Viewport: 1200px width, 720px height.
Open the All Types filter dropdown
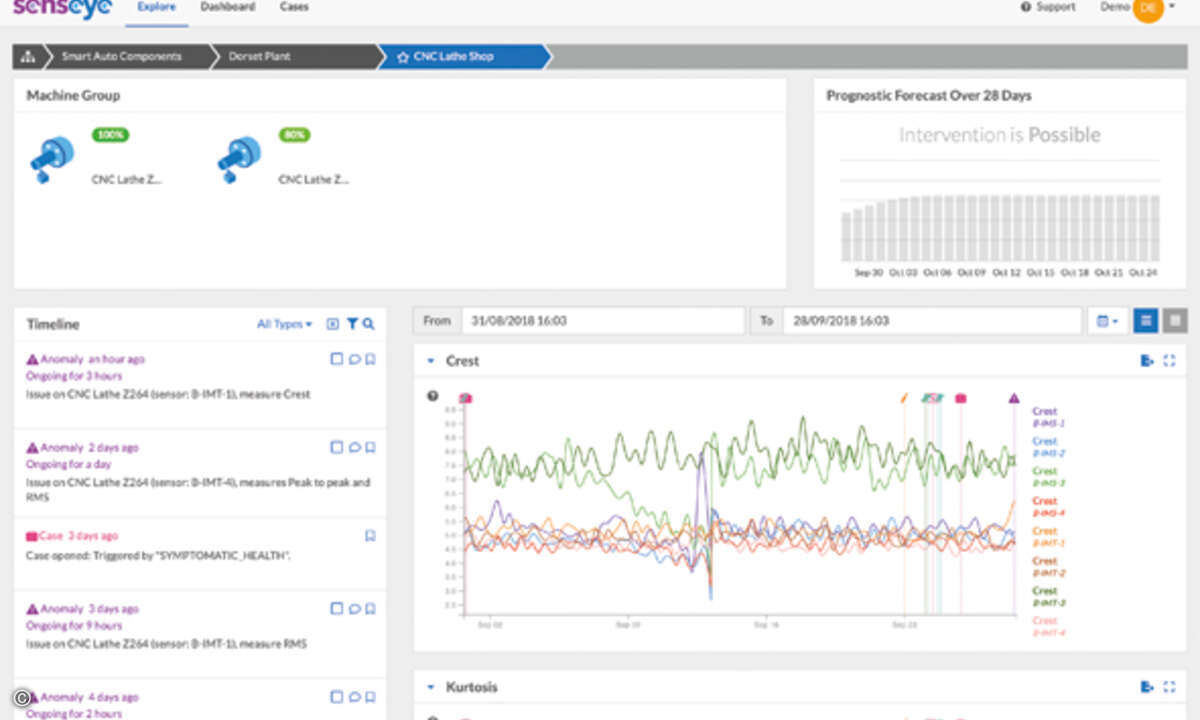tap(284, 324)
